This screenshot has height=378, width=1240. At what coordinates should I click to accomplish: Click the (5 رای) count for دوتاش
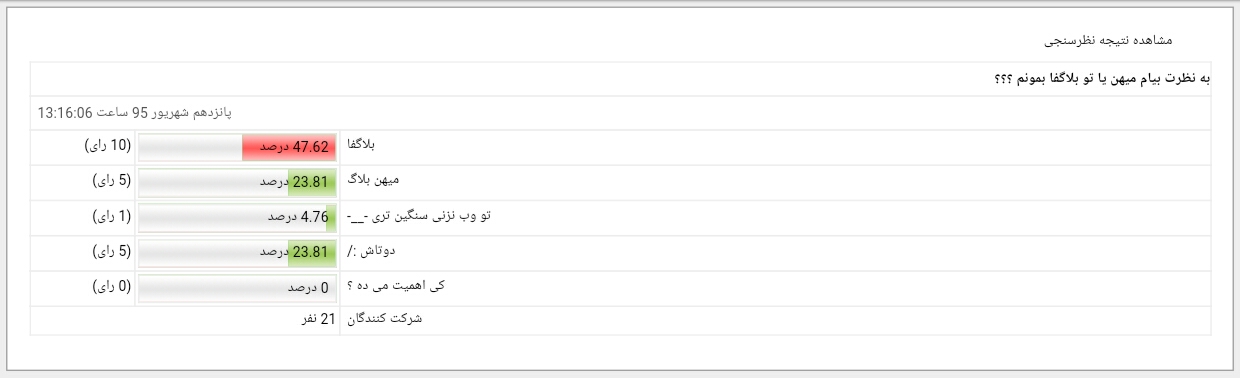point(111,251)
